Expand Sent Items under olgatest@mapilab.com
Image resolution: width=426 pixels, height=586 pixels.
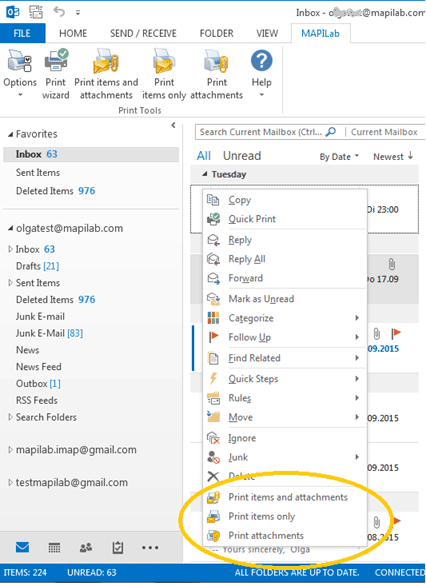[10, 283]
